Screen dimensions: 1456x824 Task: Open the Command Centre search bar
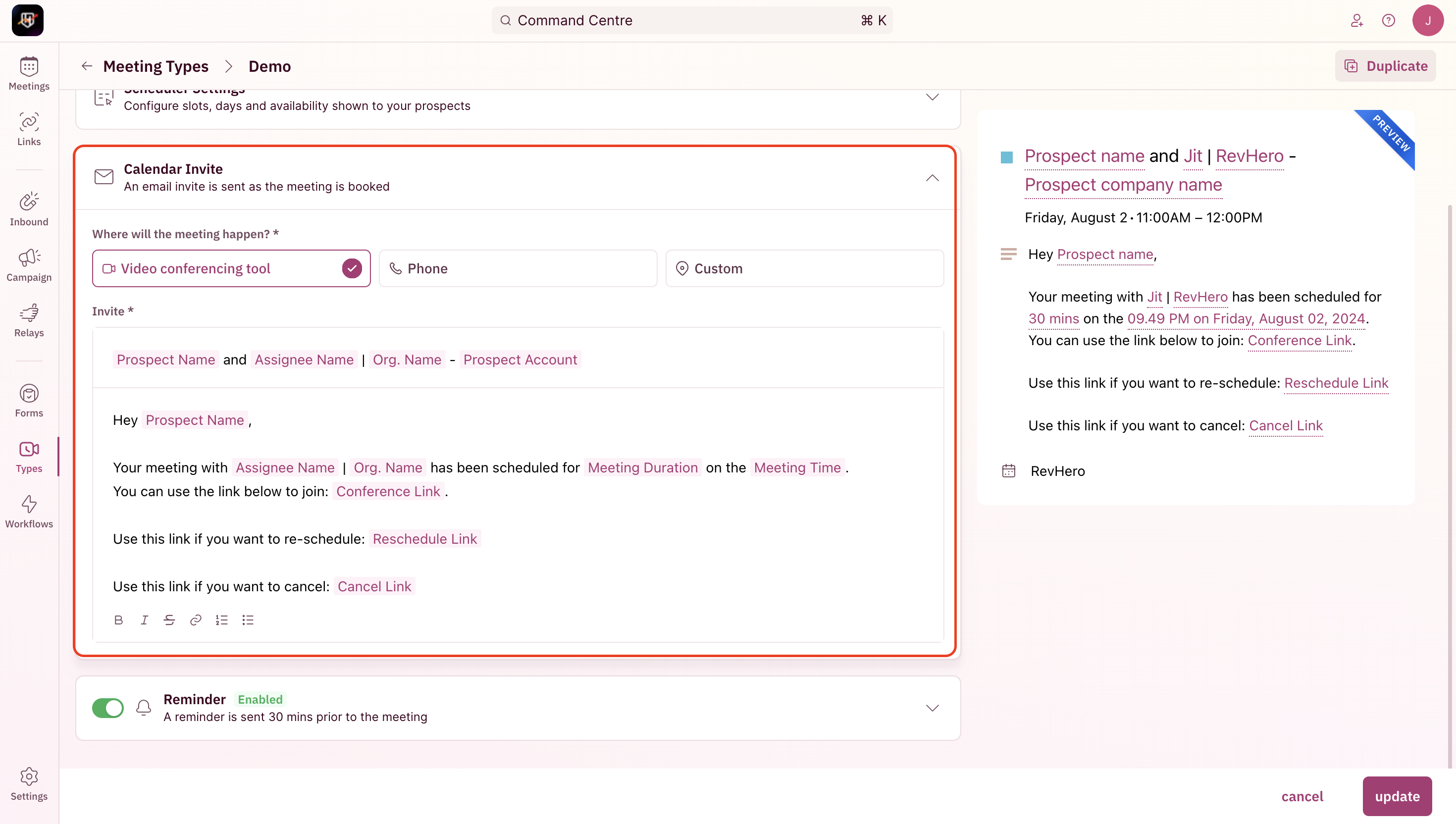[x=691, y=20]
